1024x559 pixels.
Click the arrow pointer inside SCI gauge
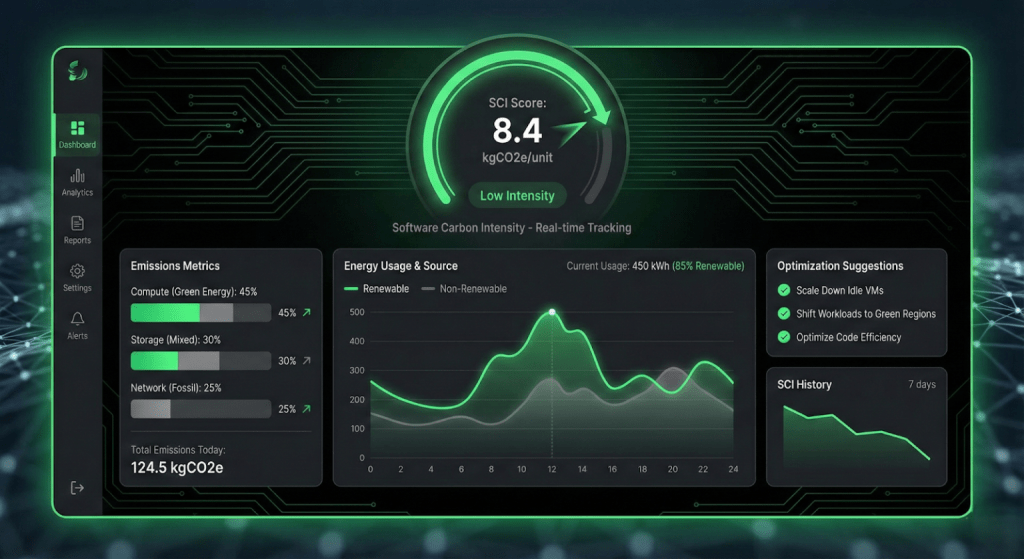tap(569, 133)
